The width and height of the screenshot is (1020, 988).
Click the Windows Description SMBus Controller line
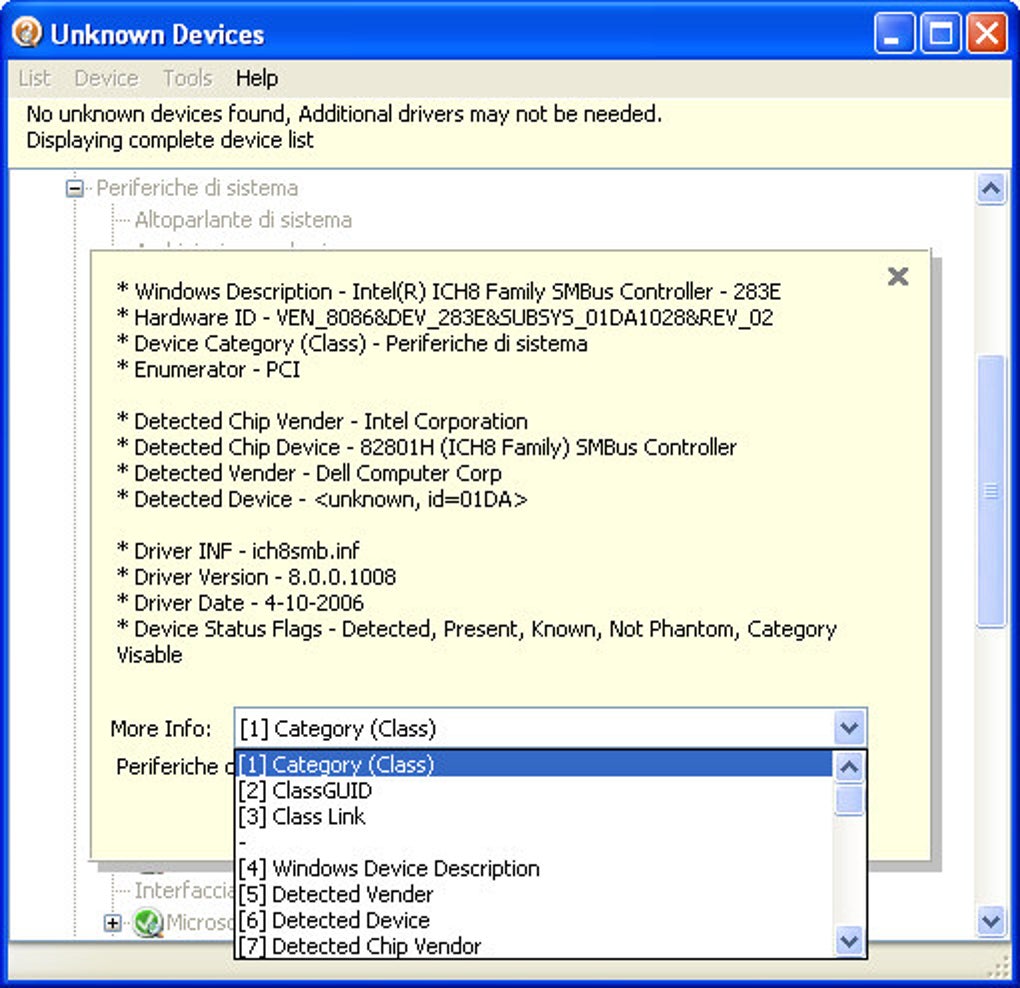coord(449,291)
